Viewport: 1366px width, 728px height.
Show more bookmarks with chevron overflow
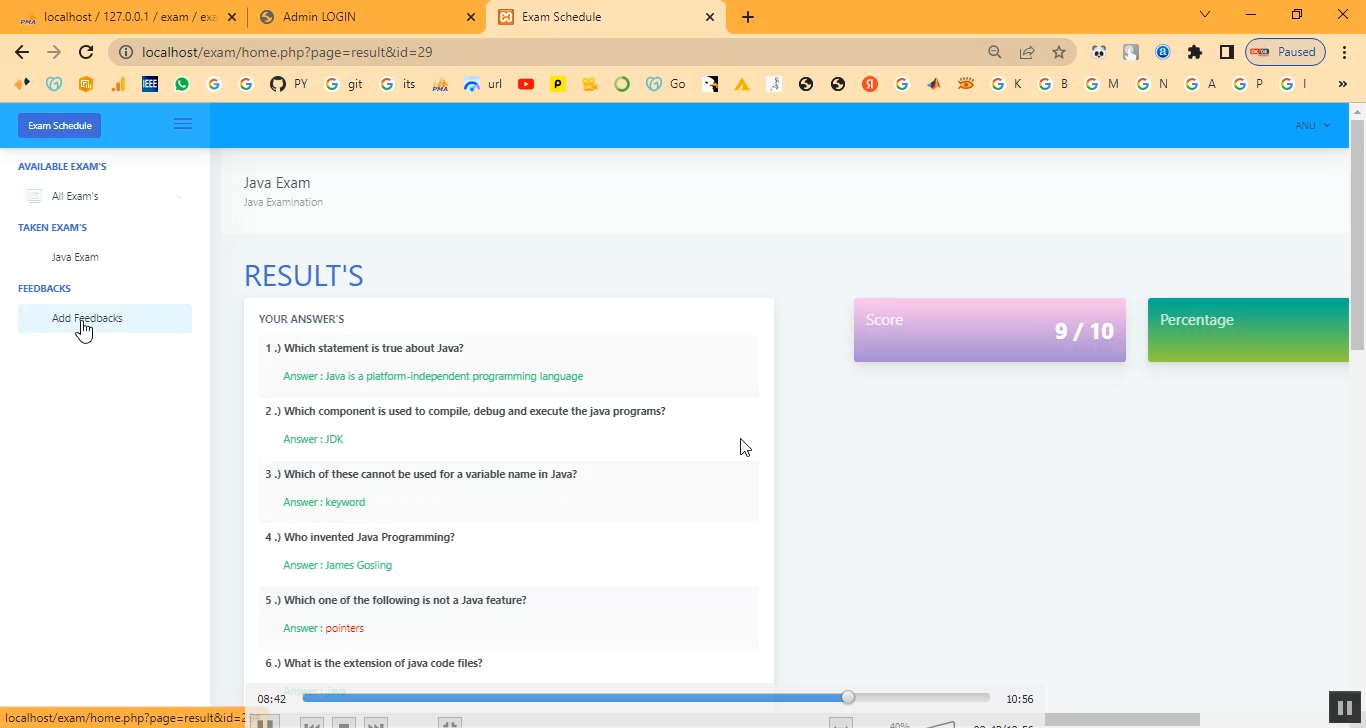click(x=1342, y=84)
